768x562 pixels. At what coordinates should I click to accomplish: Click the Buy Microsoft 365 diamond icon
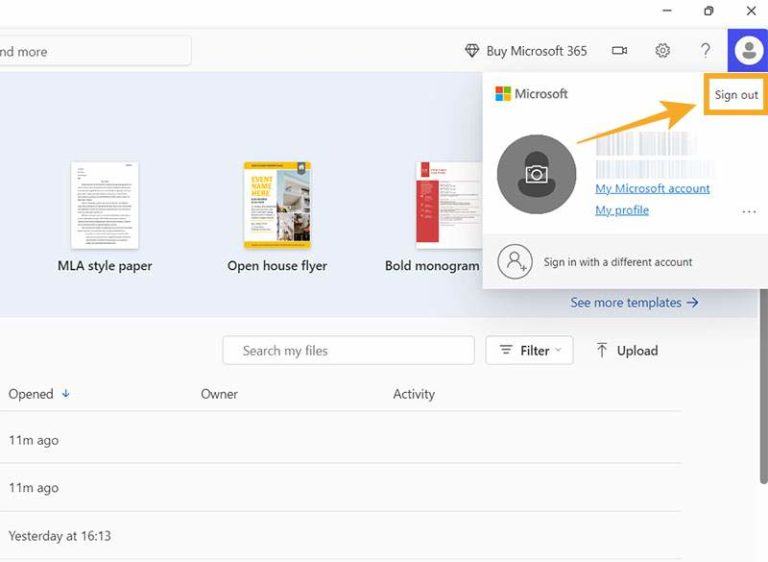[472, 51]
